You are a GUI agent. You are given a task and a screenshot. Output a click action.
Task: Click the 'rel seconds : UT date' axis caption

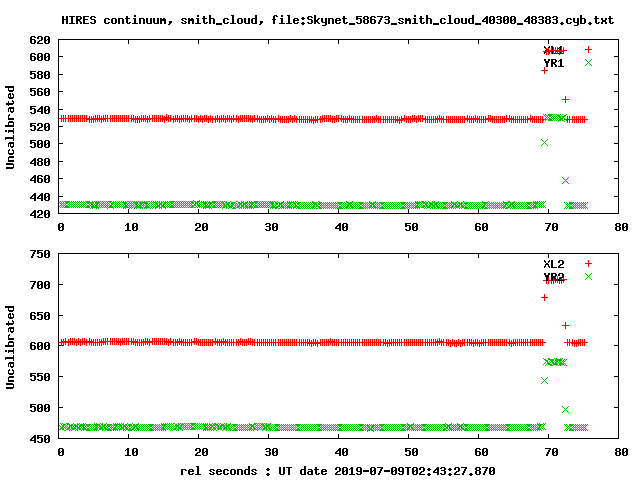coord(338,471)
